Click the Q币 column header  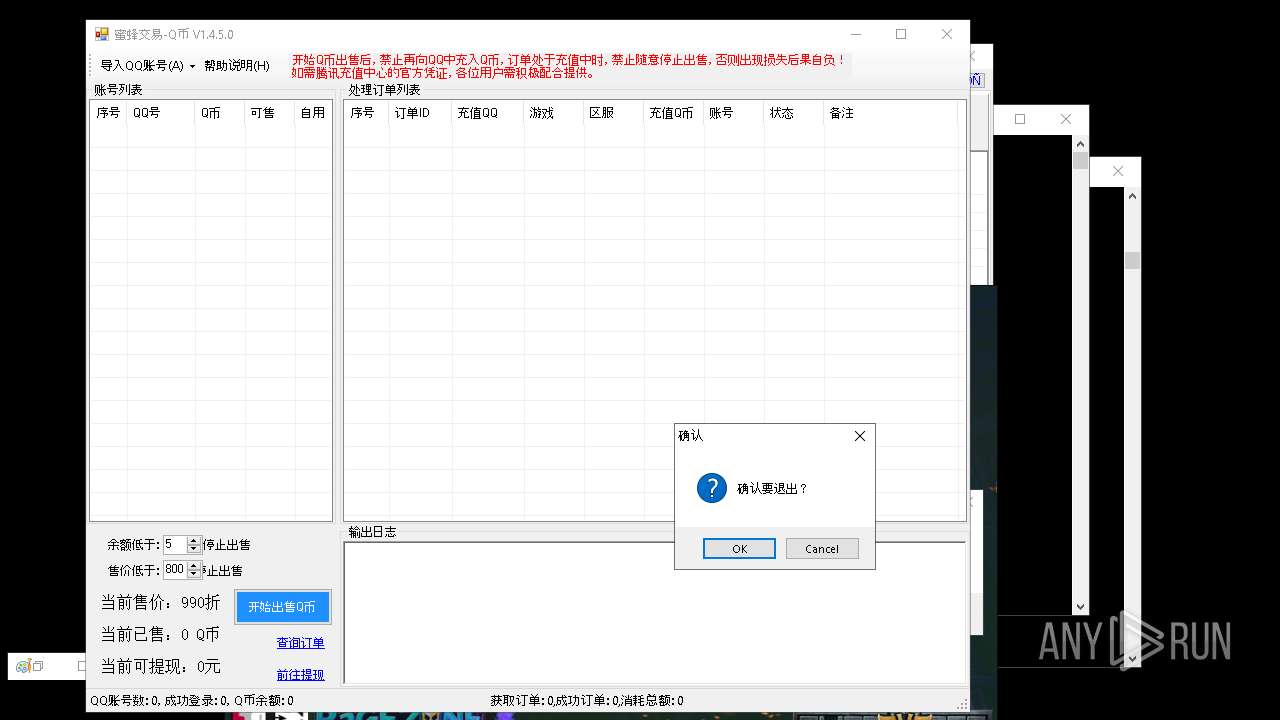tap(220, 113)
